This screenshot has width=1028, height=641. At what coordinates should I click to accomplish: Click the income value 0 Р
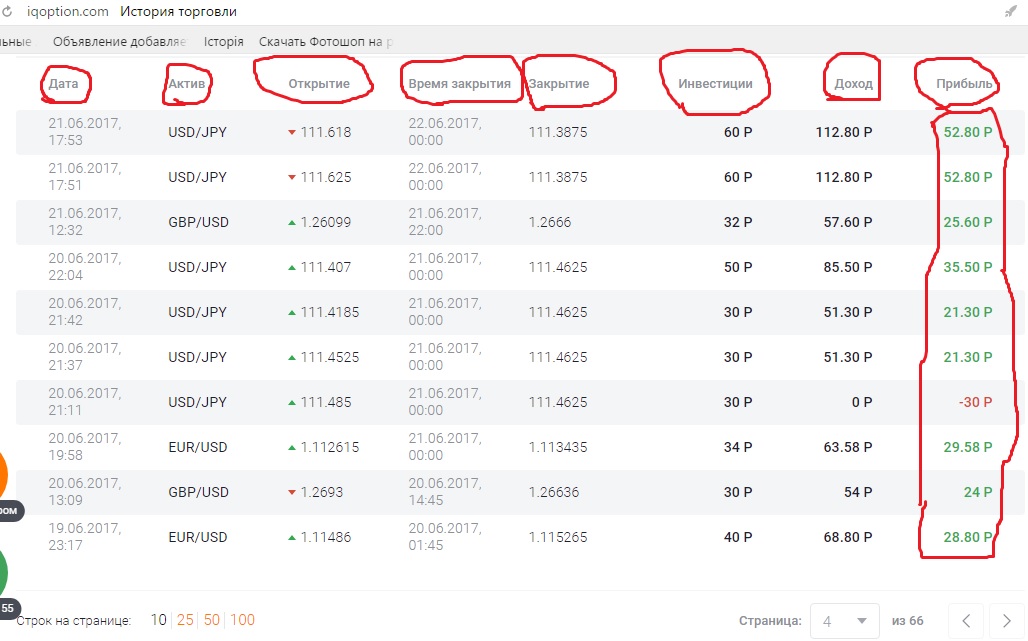(861, 402)
